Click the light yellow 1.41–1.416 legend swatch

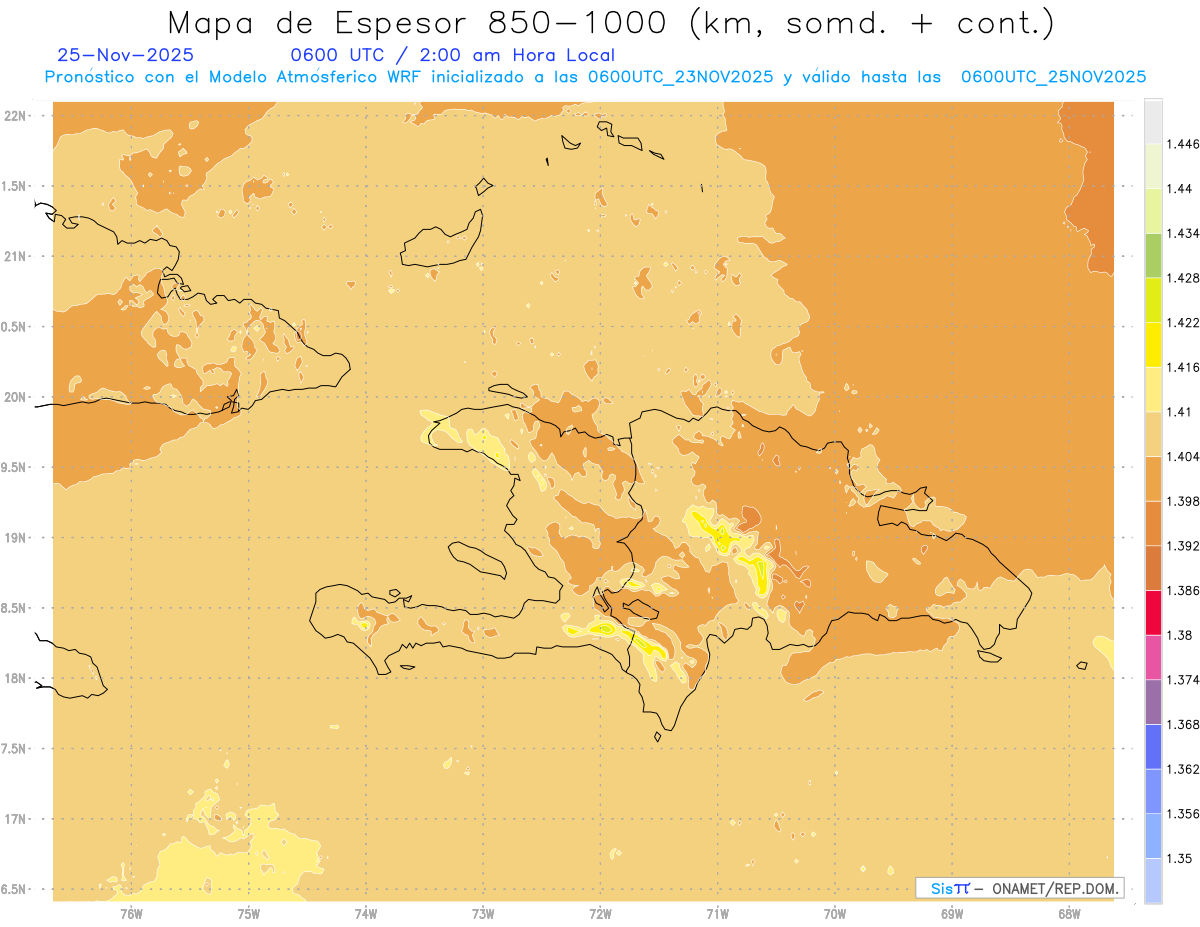[x=1153, y=389]
